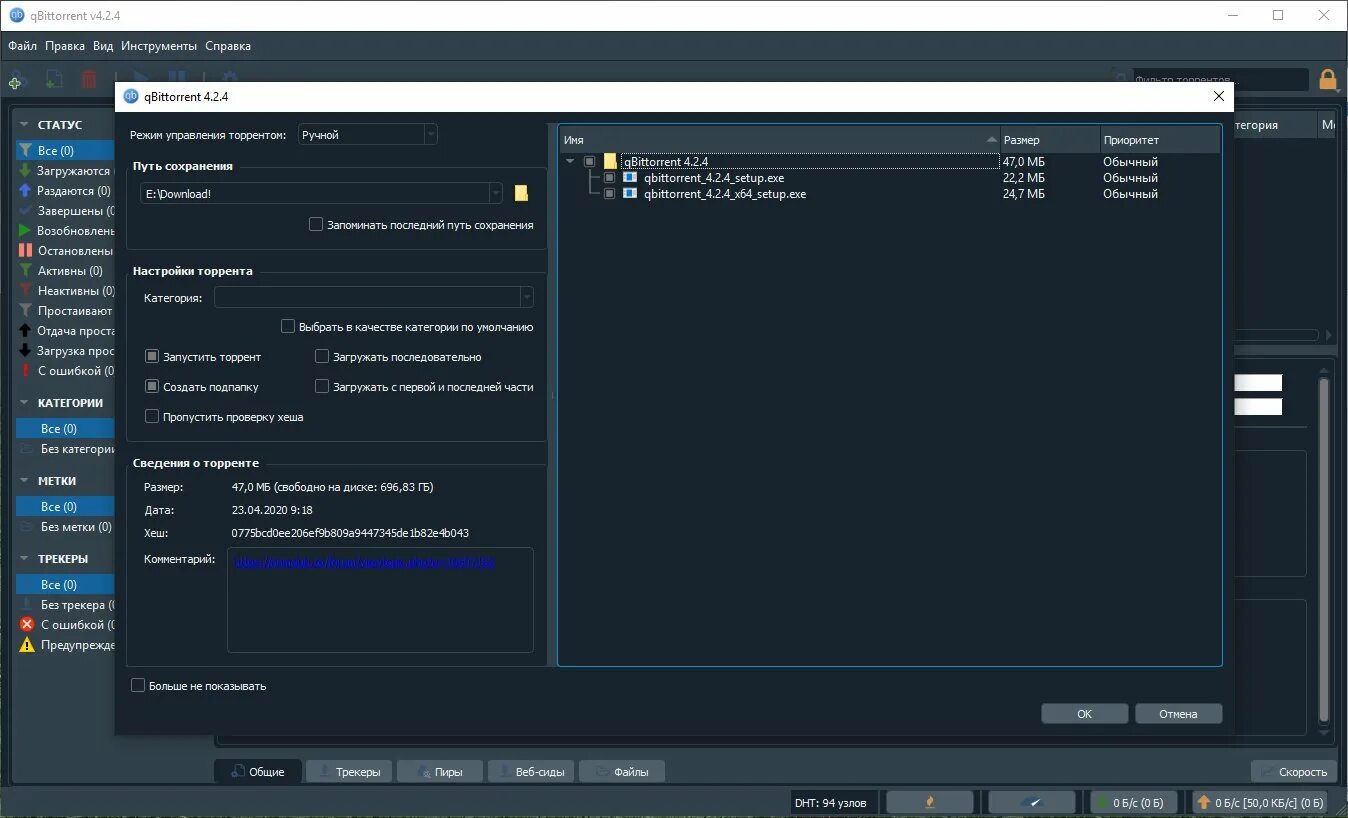This screenshot has width=1348, height=818.
Task: Click the Resume torrent icon on the toolbar
Action: pyautogui.click(x=139, y=77)
